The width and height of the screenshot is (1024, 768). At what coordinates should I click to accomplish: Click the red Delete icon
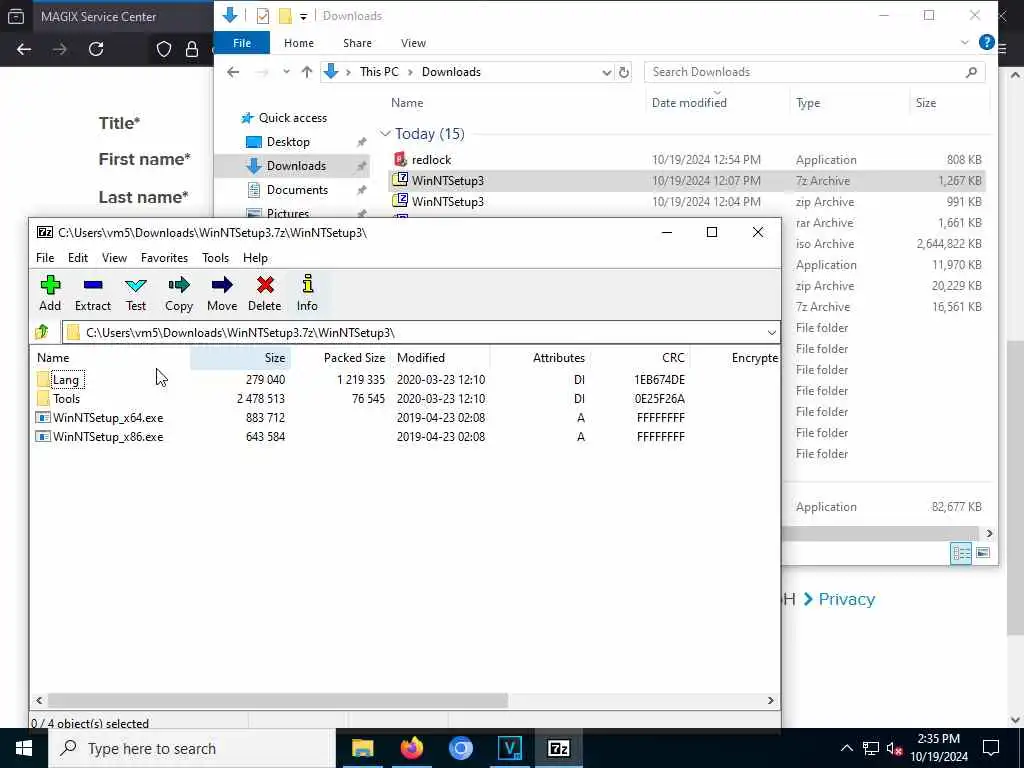tap(264, 293)
